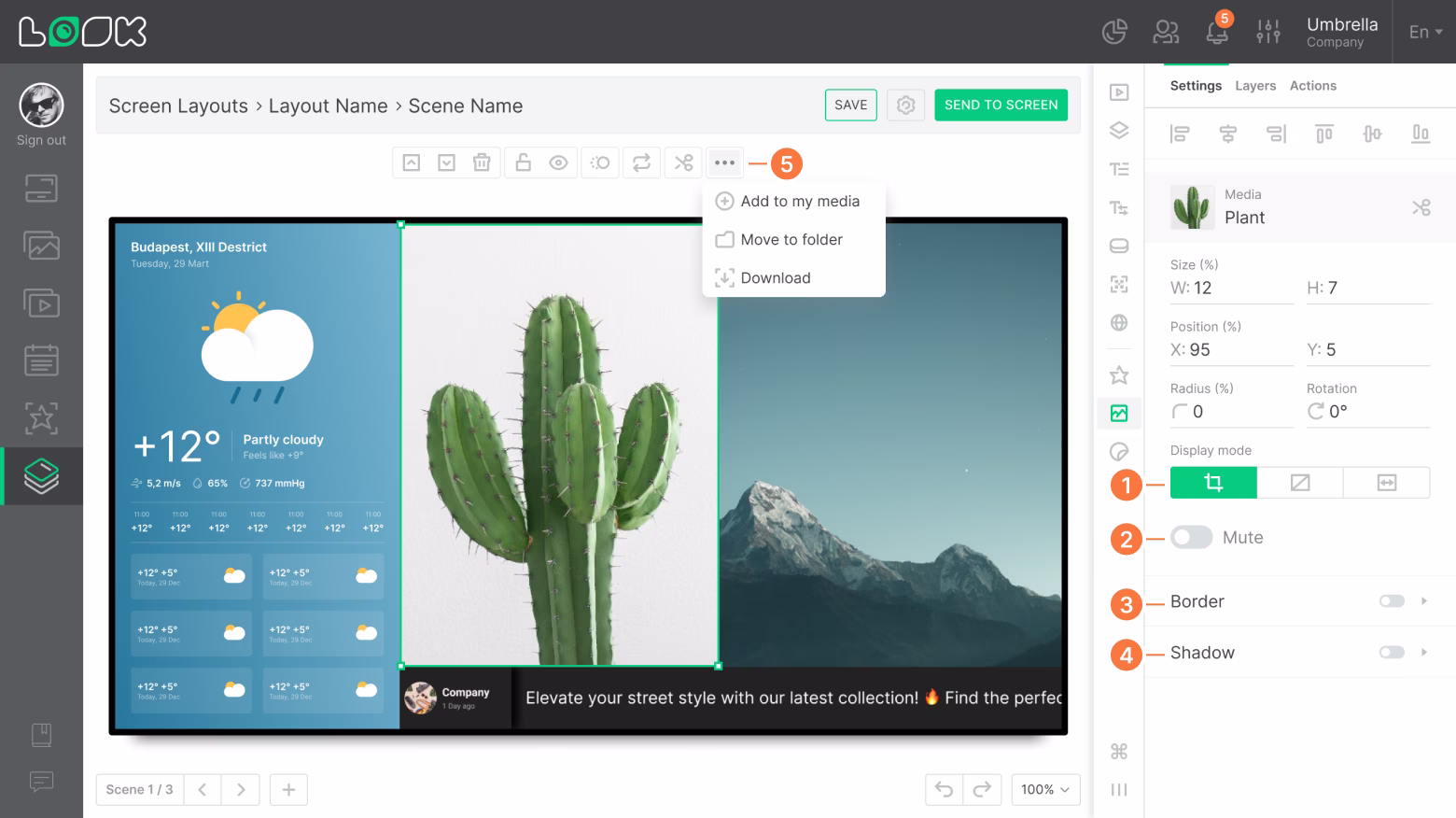Bring layer forward toolbar icon
1456x818 pixels.
coord(411,162)
